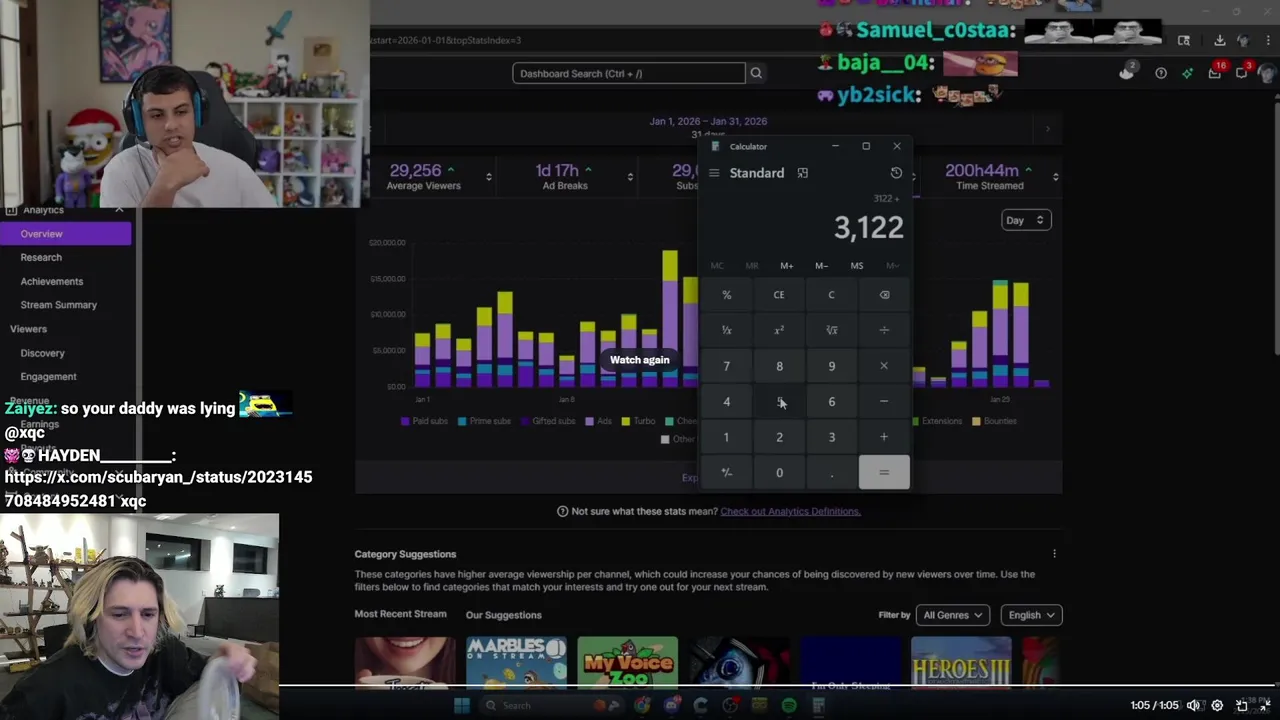This screenshot has height=720, width=1280.
Task: Click the browser downloads icon
Action: (x=1220, y=41)
